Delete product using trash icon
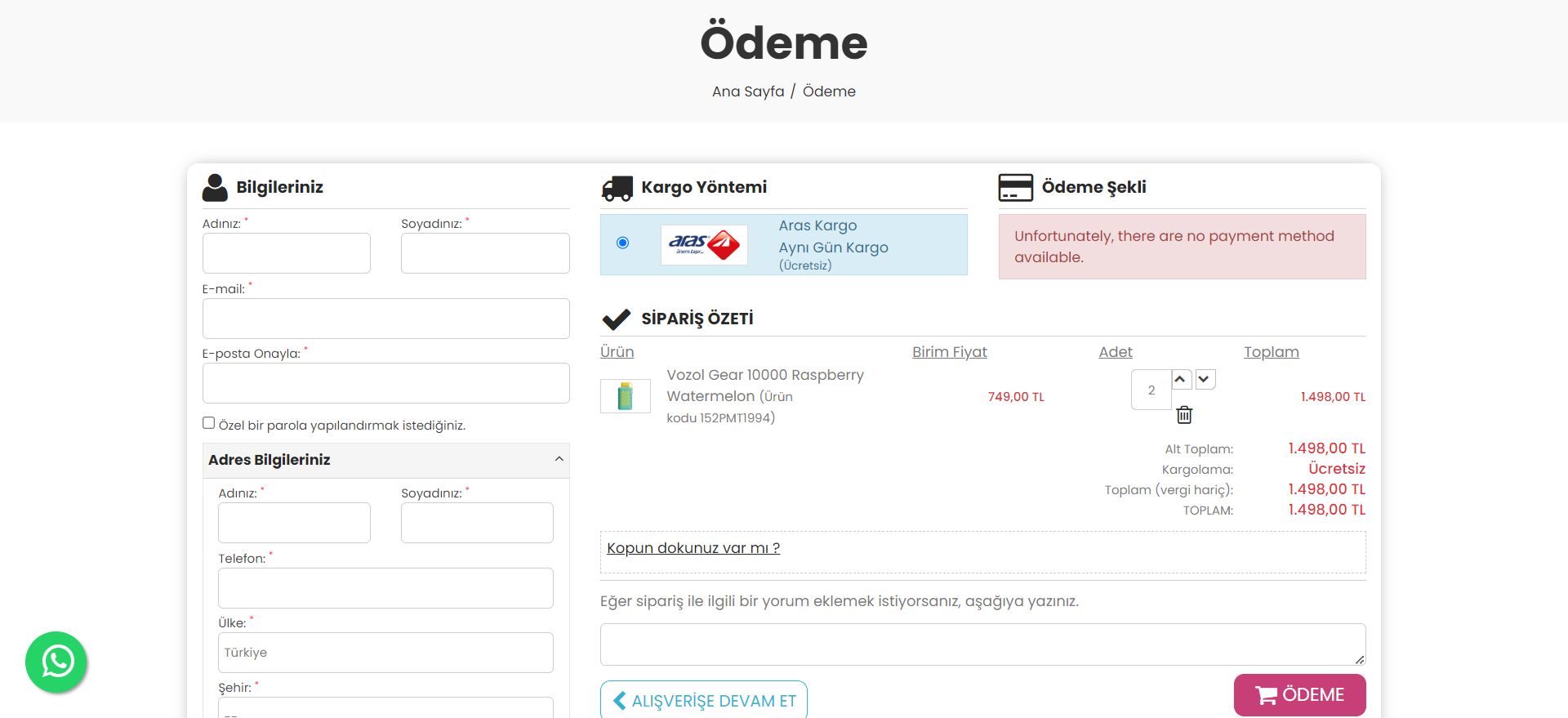1568x718 pixels. click(1184, 415)
